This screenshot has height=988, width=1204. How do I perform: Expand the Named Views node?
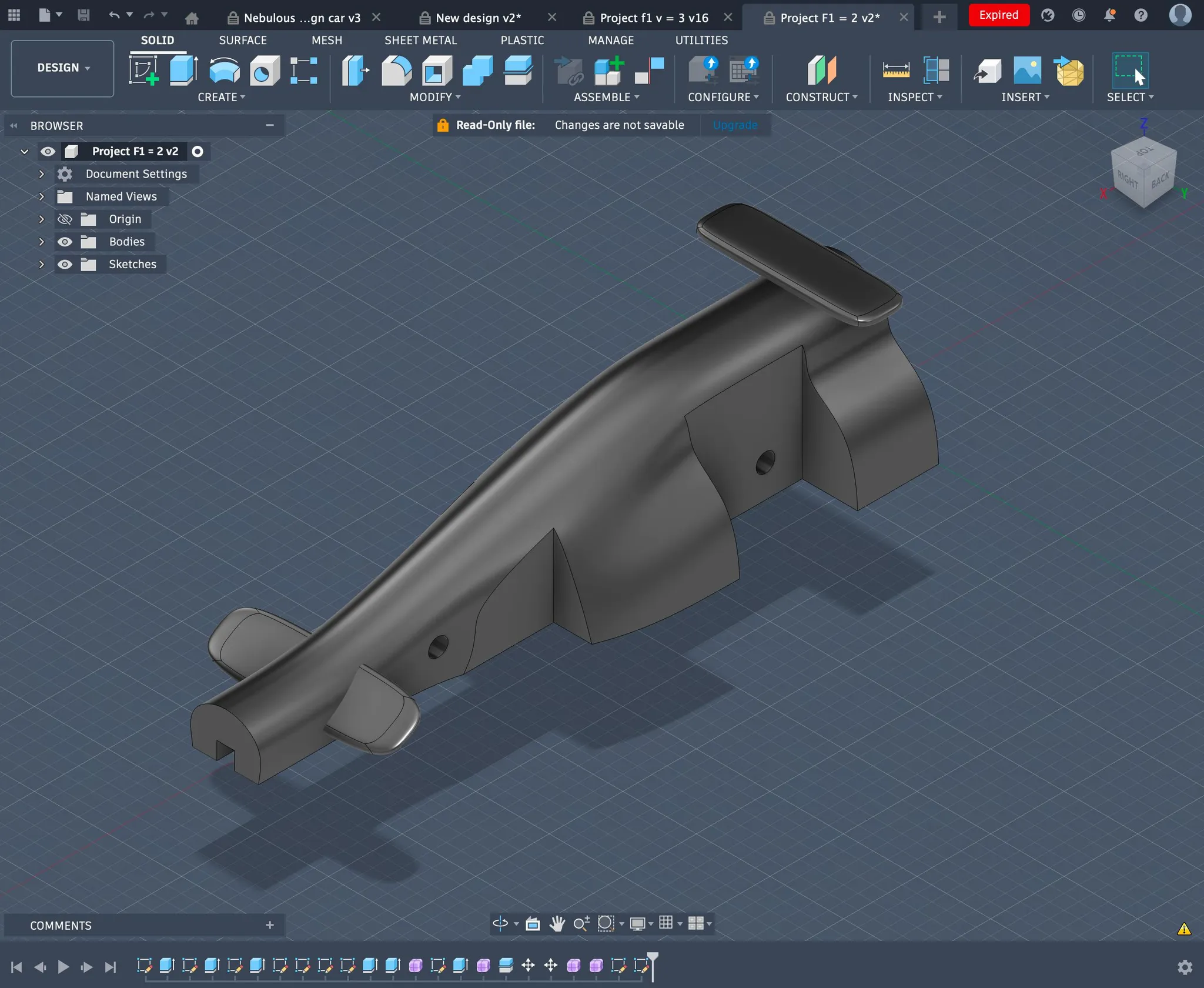41,196
